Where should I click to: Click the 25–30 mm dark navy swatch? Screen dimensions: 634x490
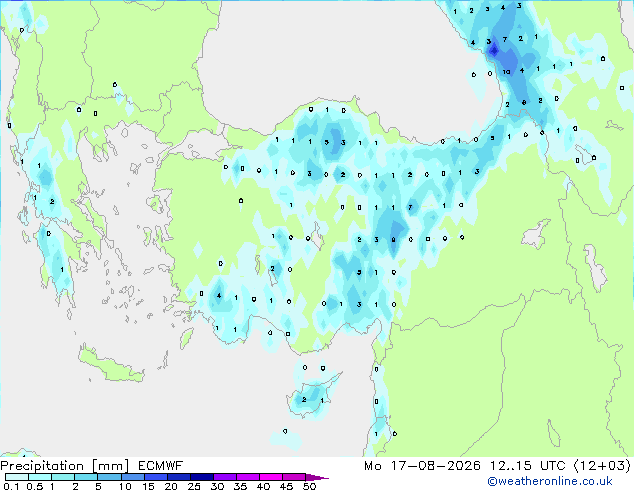pyautogui.click(x=201, y=477)
